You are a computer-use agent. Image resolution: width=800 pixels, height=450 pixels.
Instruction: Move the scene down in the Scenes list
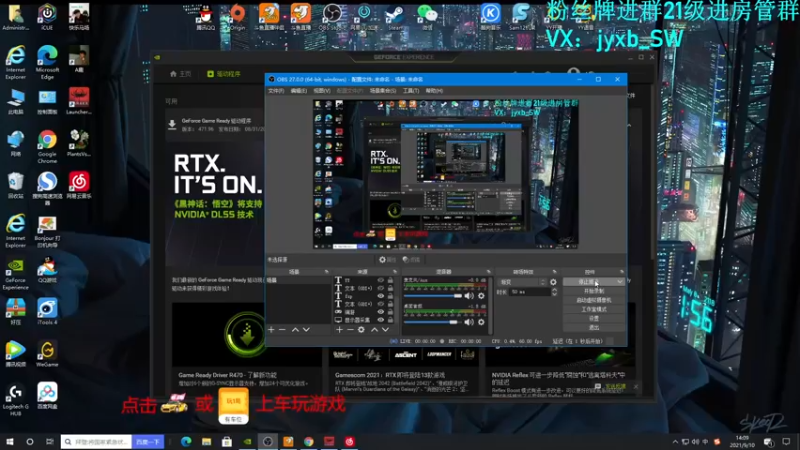pos(306,330)
